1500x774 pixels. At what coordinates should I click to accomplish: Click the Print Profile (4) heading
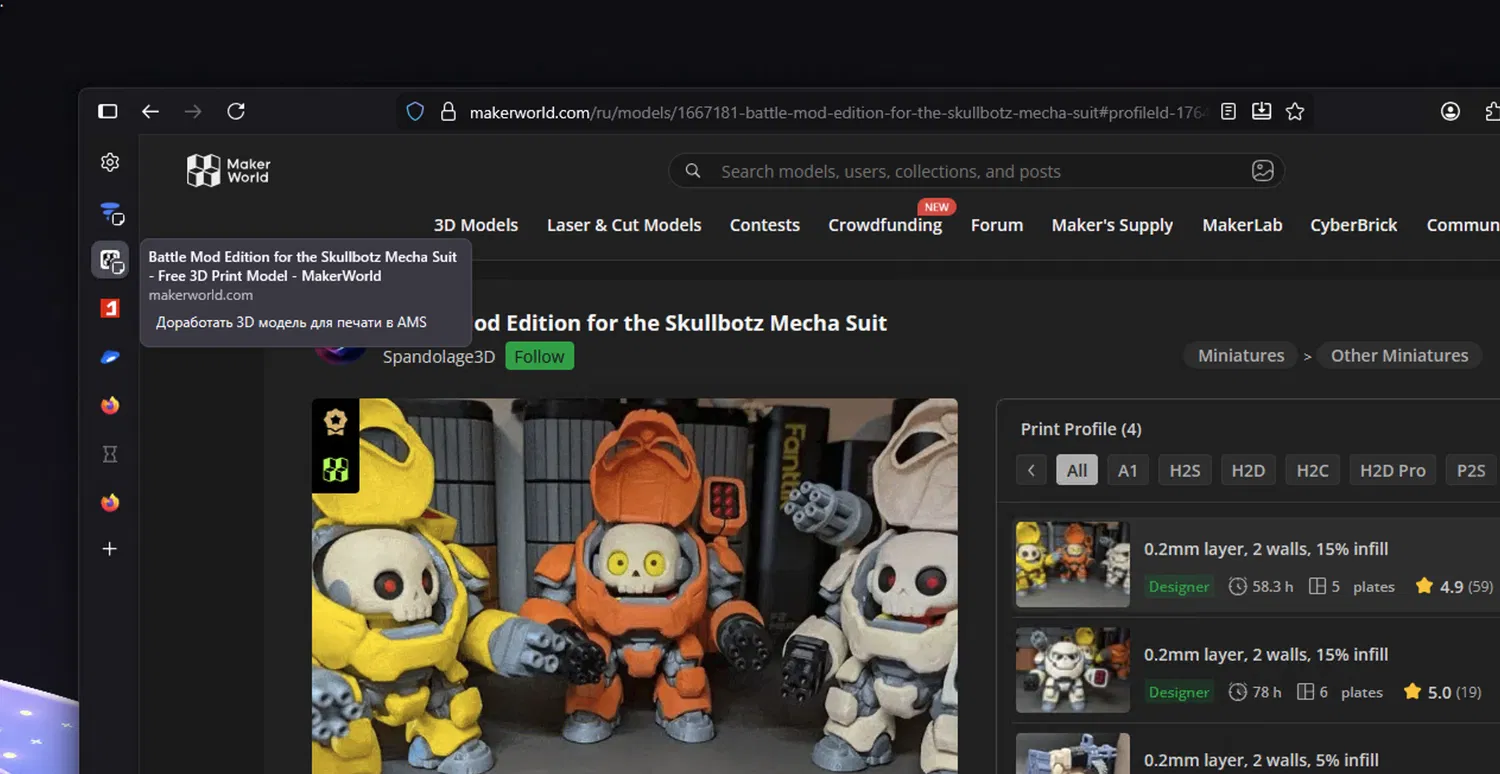tap(1081, 429)
